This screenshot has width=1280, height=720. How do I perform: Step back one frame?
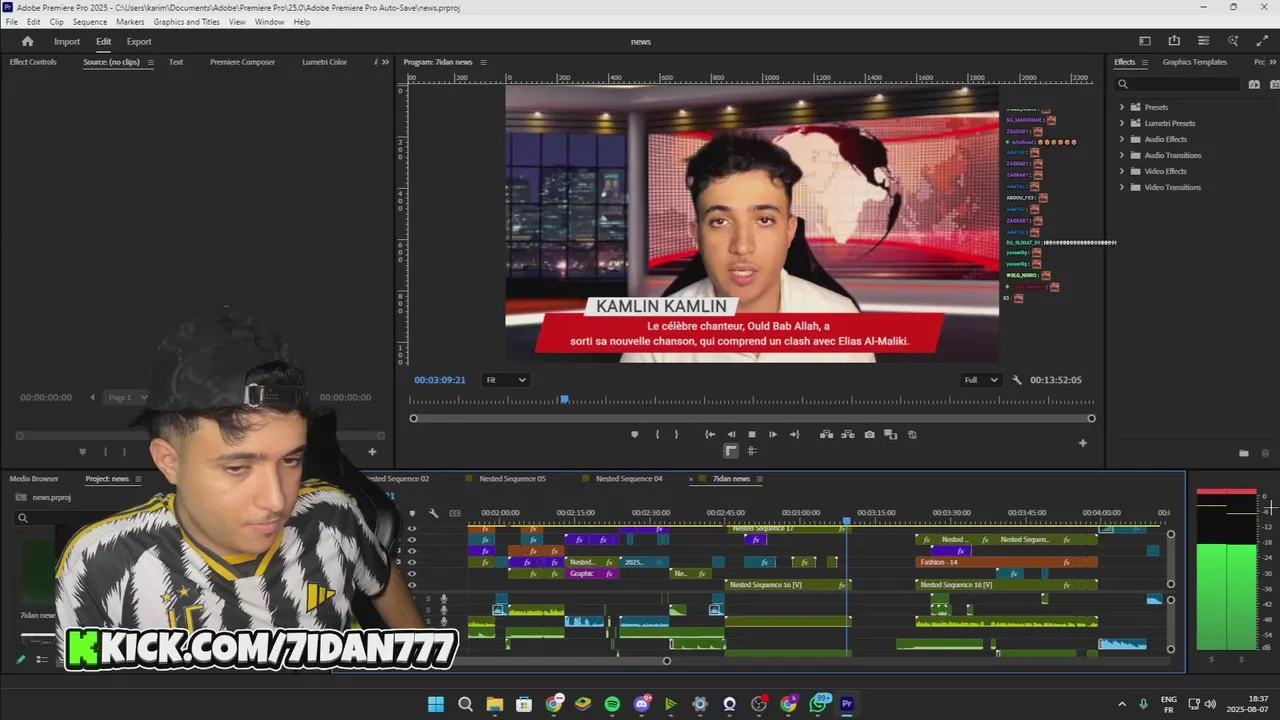coord(731,434)
